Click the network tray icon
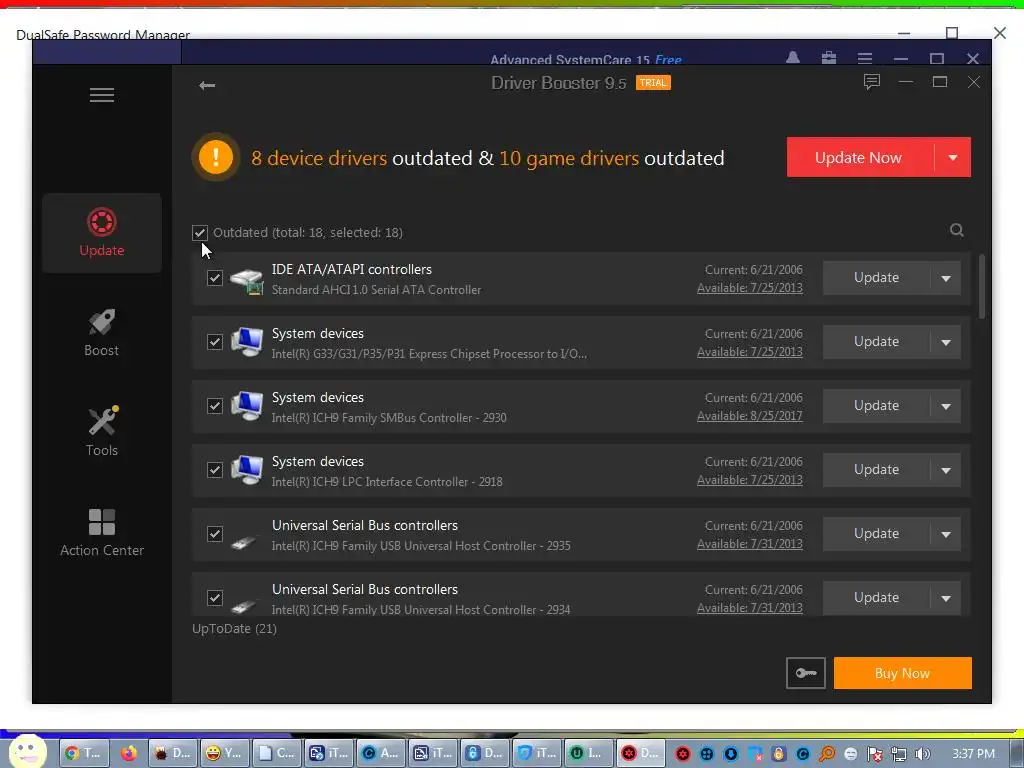 (899, 754)
